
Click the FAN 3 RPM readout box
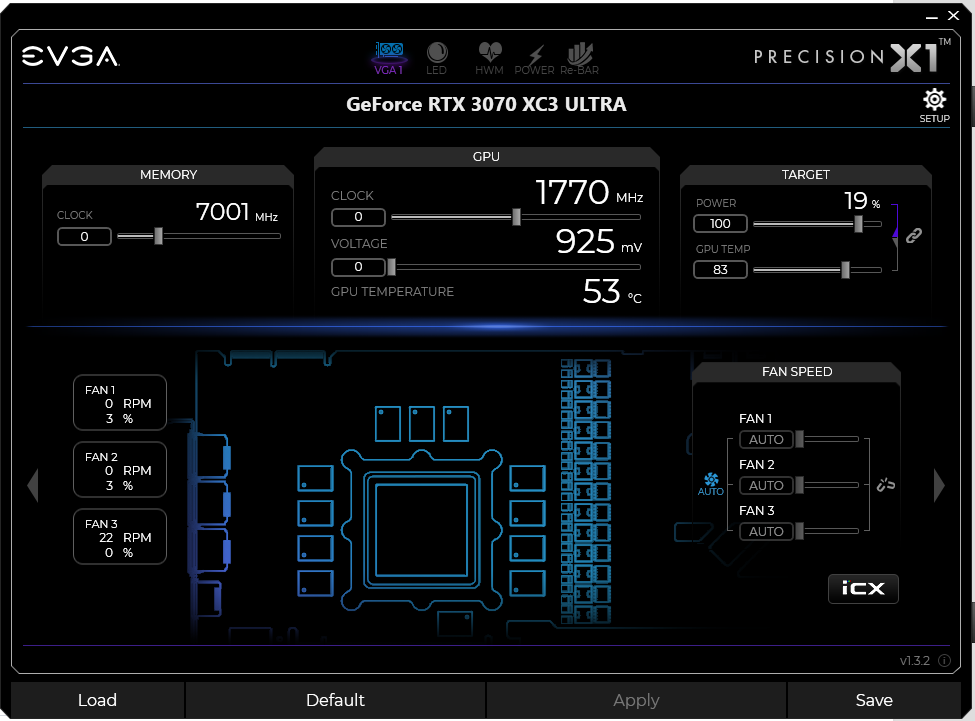(120, 537)
